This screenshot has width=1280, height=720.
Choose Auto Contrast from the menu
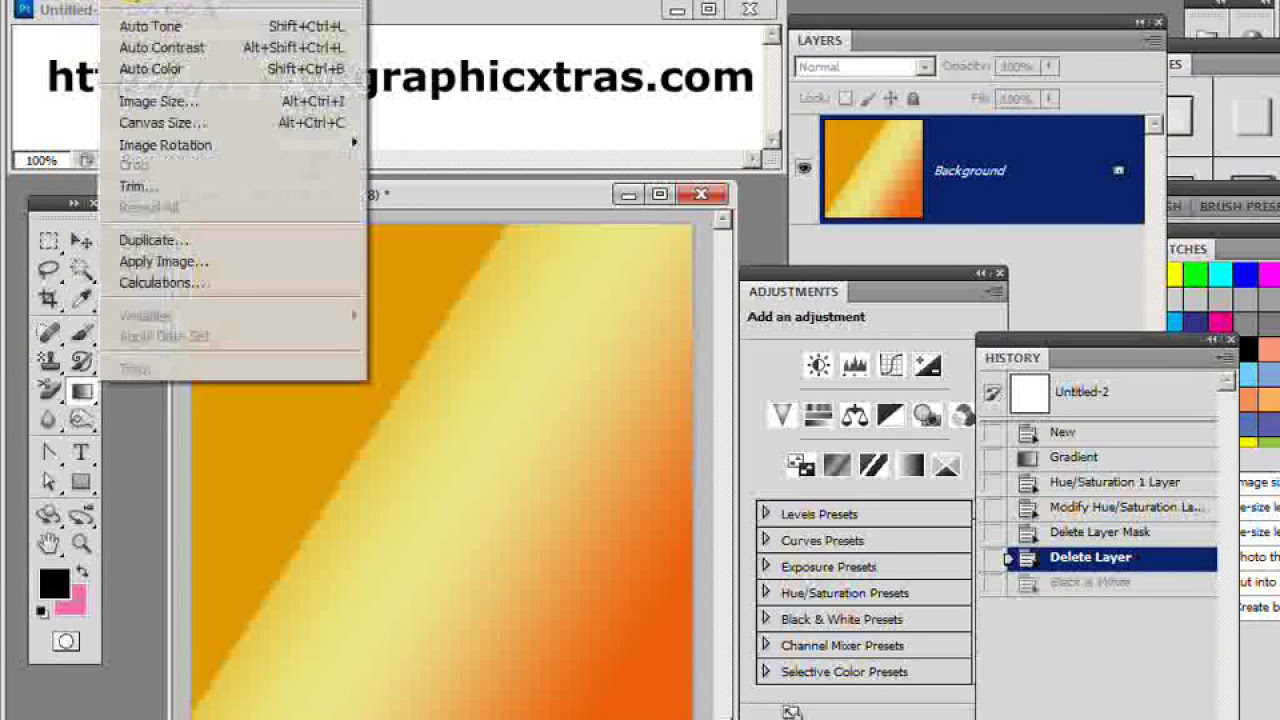[233, 47]
